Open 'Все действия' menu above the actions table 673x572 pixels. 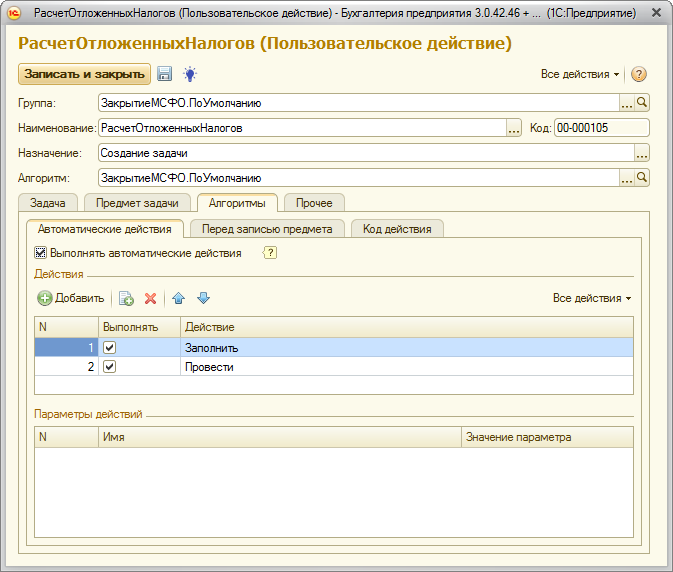pyautogui.click(x=592, y=298)
